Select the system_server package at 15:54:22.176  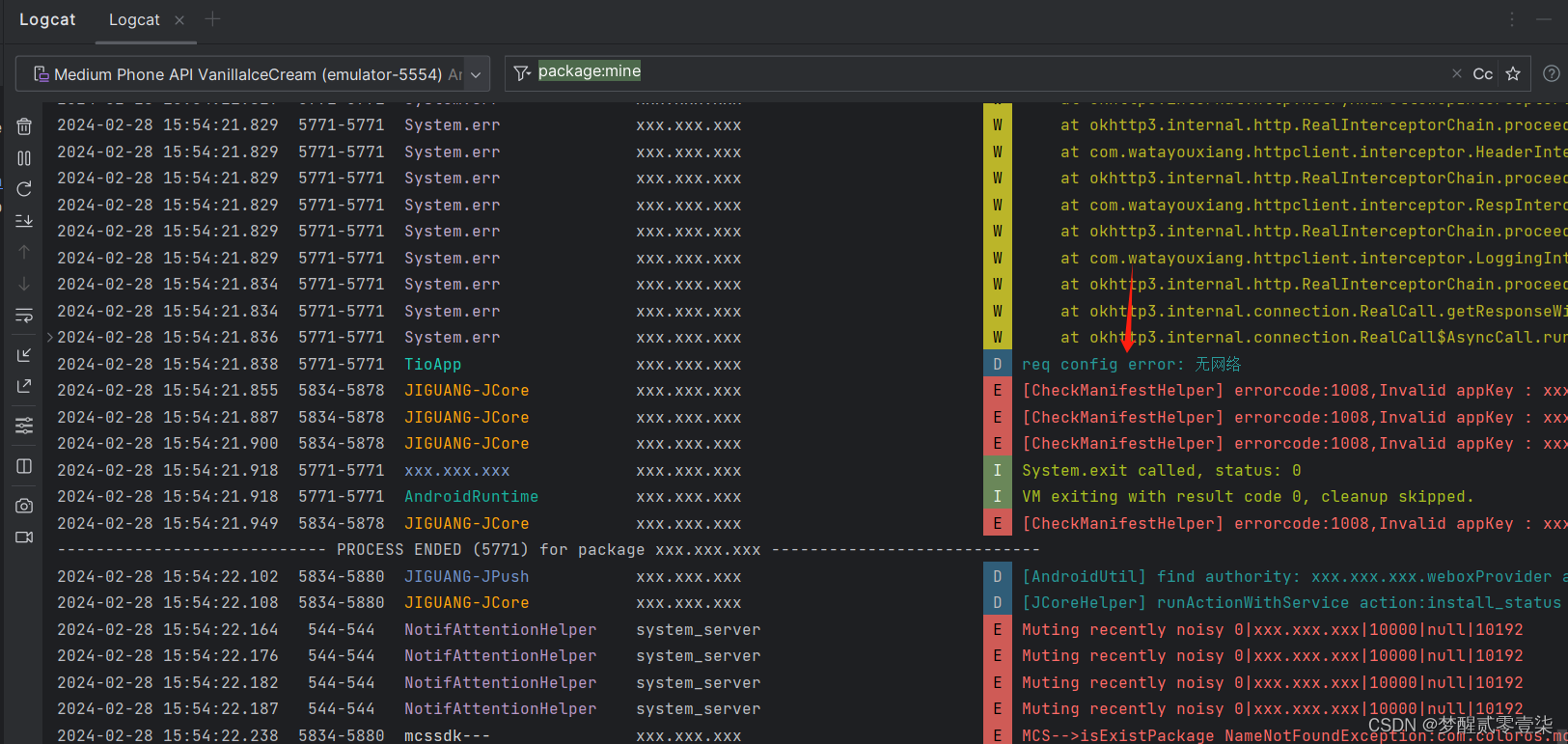(698, 655)
